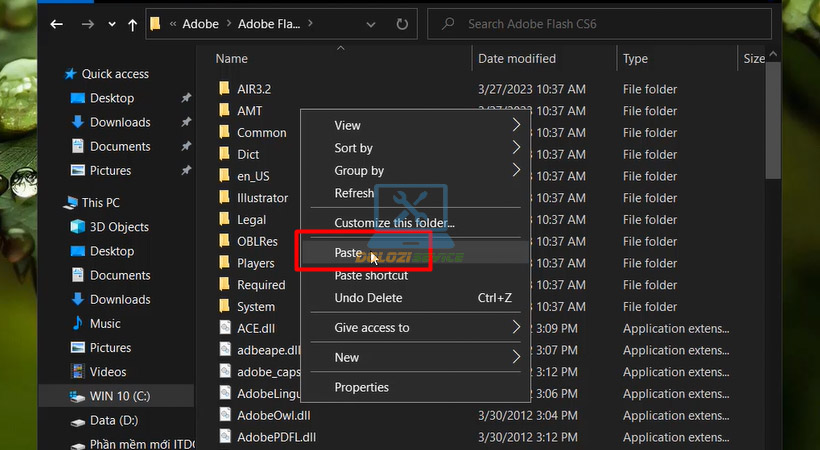Click the Up one level arrow
The width and height of the screenshot is (820, 450).
[132, 23]
